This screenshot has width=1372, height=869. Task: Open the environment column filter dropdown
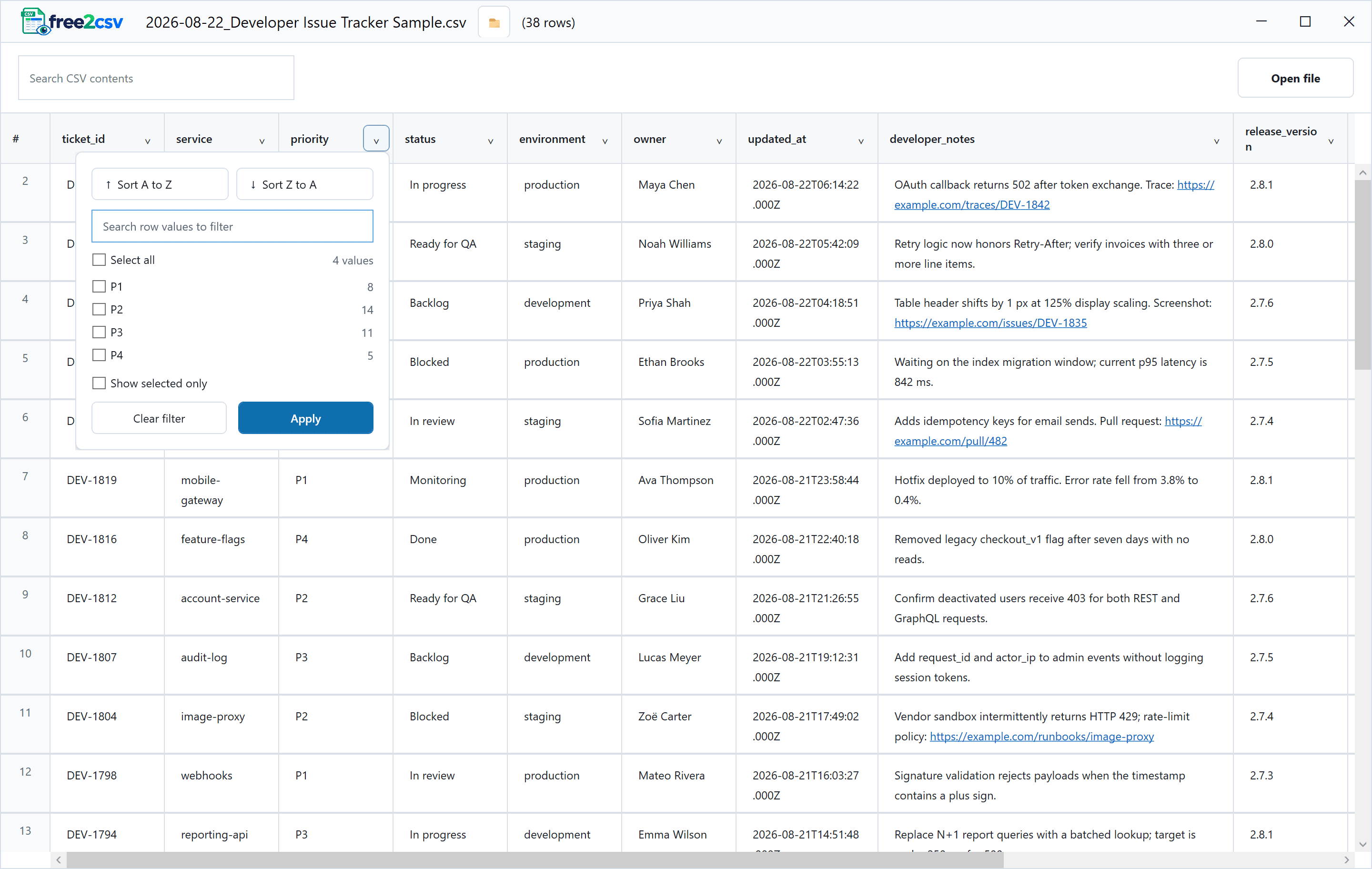click(605, 141)
